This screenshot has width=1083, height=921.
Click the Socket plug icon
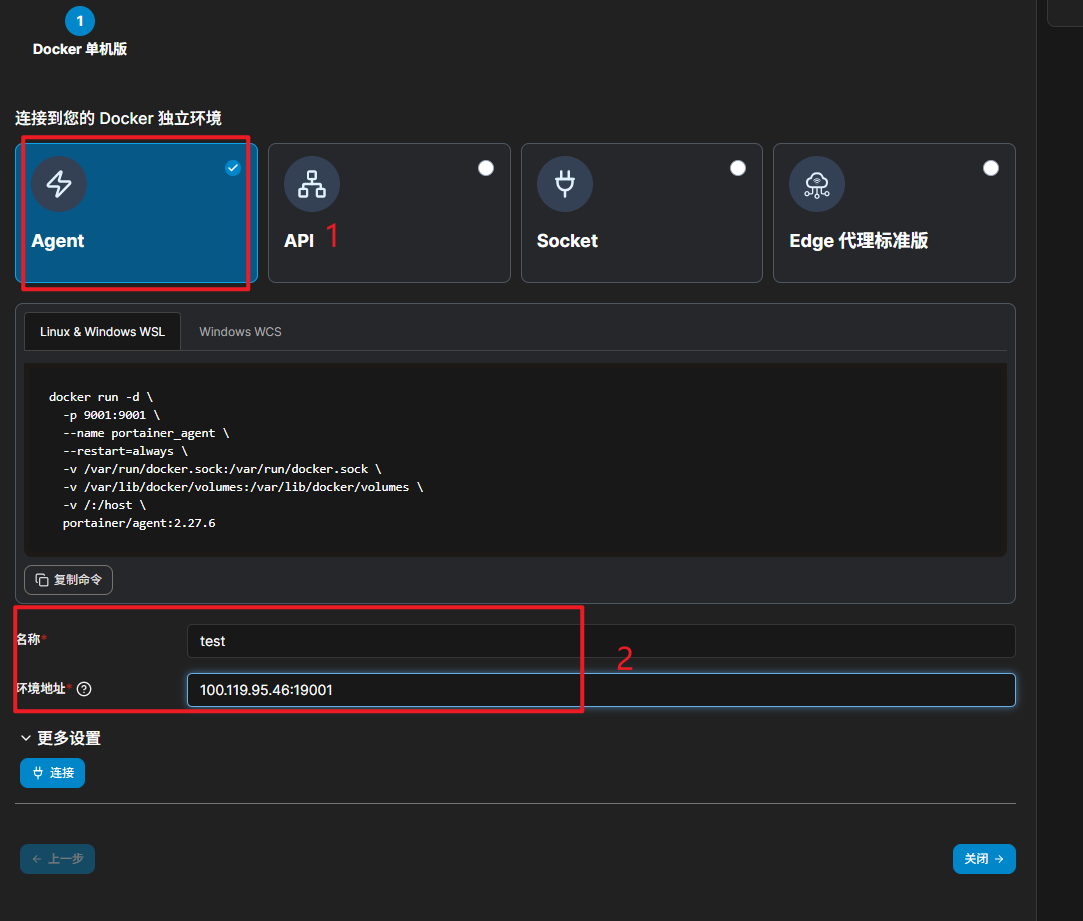[564, 184]
